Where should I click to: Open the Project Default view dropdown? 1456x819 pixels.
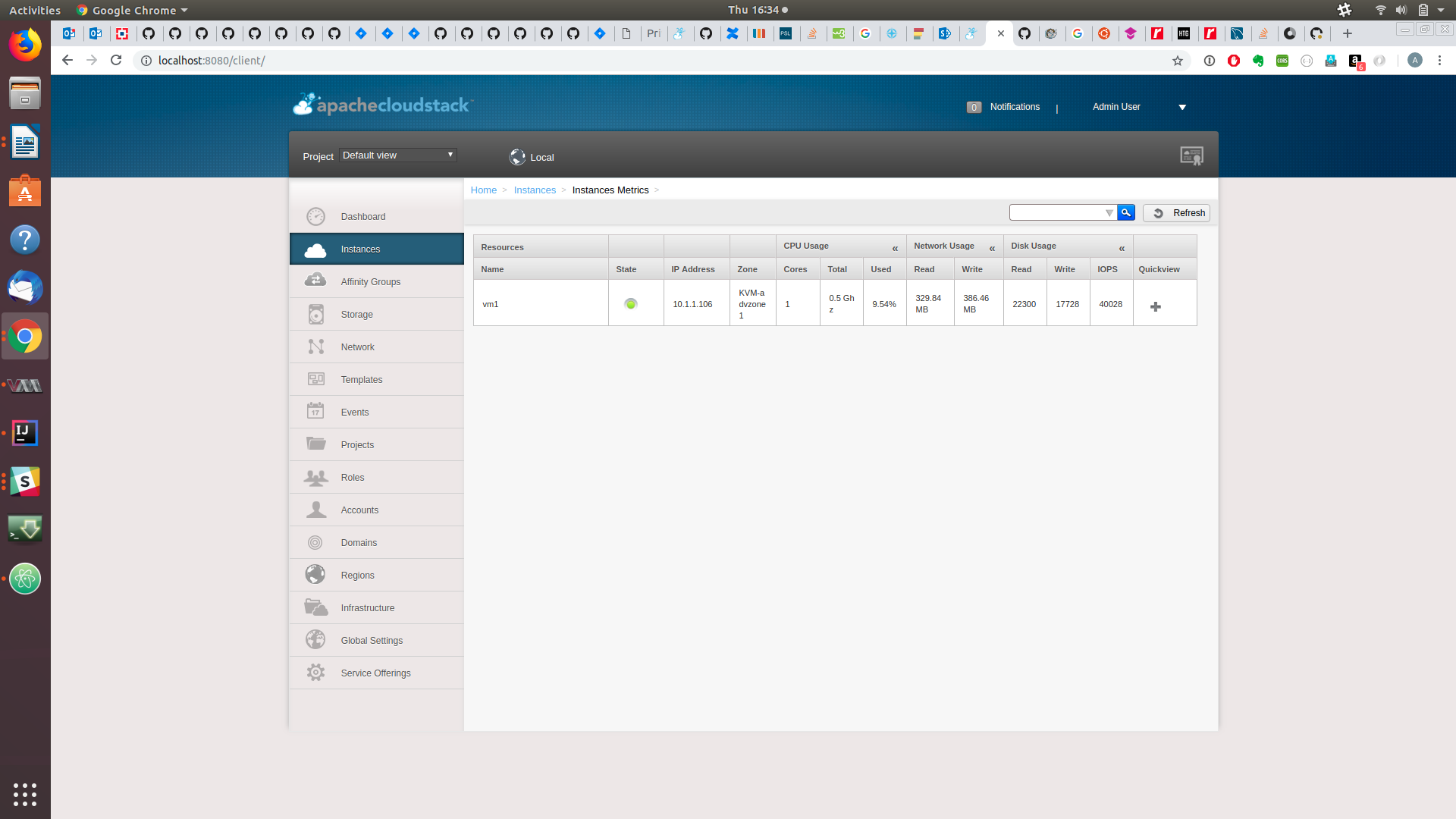point(397,155)
